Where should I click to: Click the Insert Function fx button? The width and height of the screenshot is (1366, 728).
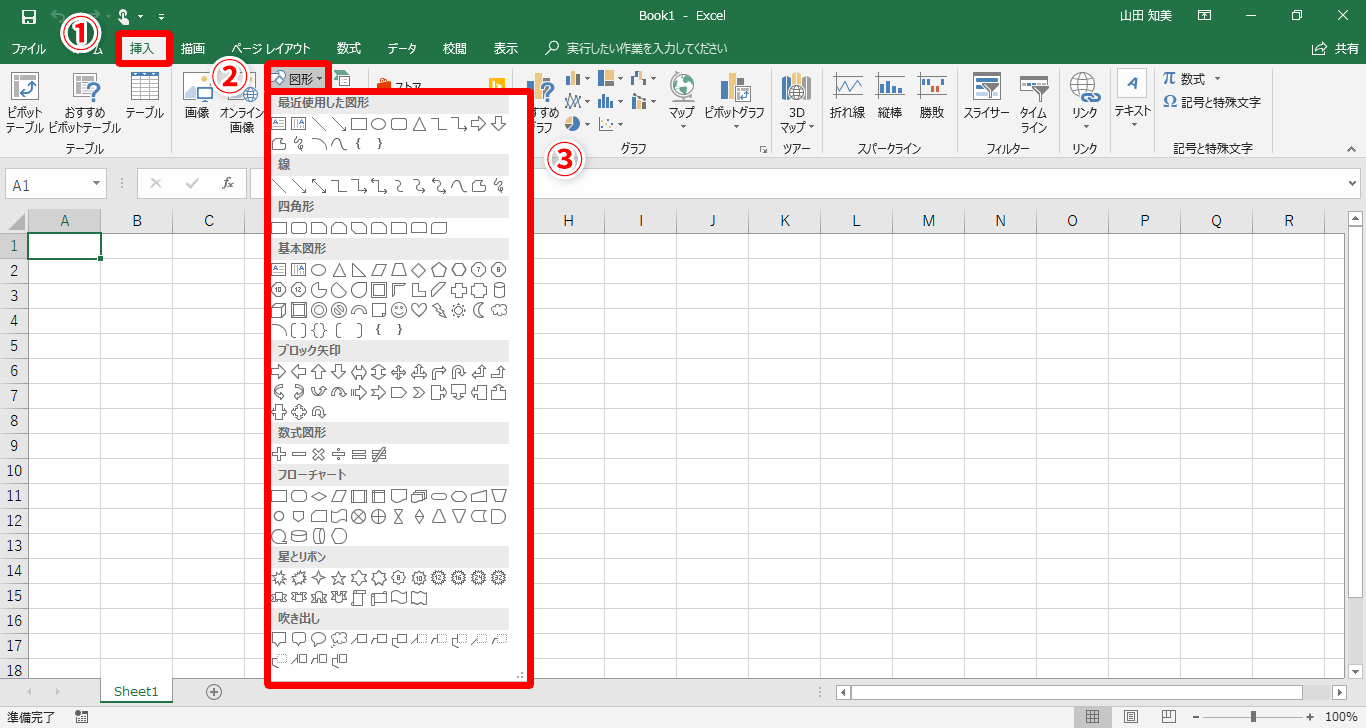pyautogui.click(x=228, y=184)
